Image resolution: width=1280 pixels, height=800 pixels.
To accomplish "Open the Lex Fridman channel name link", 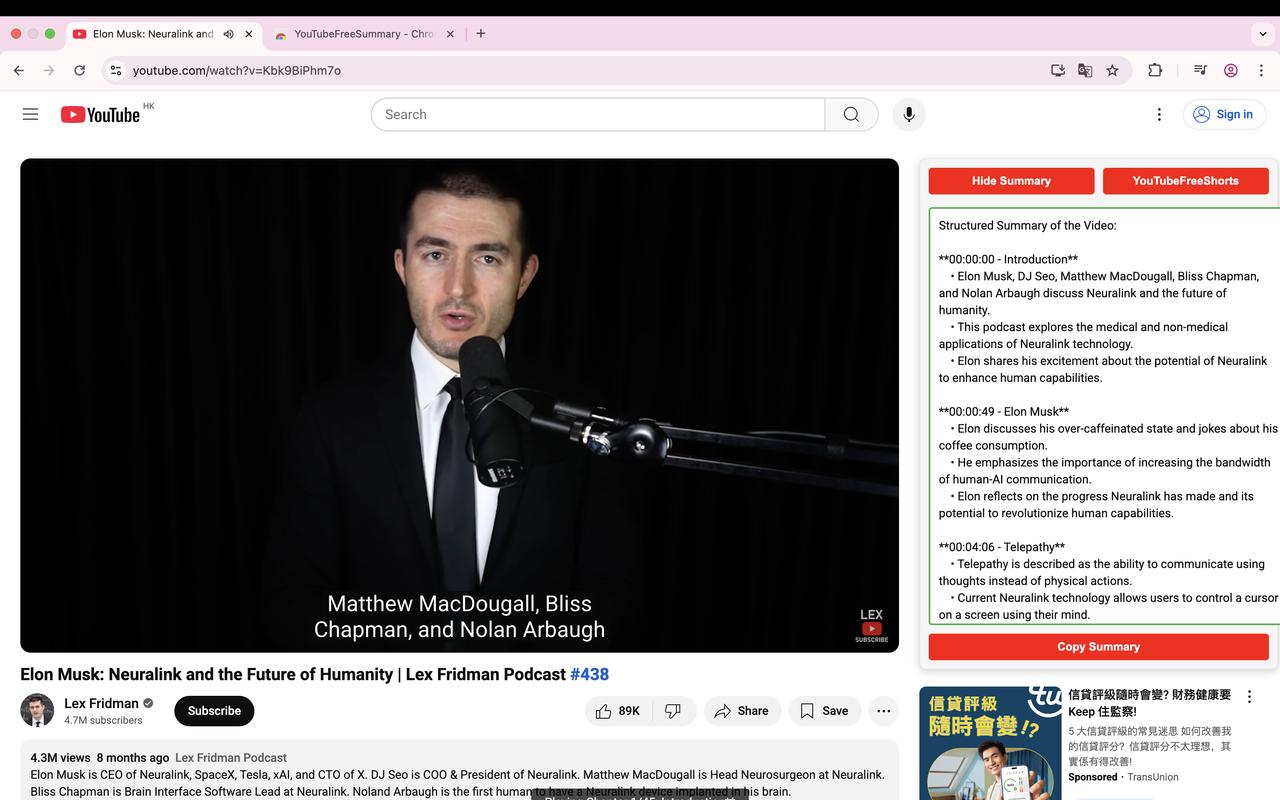I will click(x=101, y=703).
